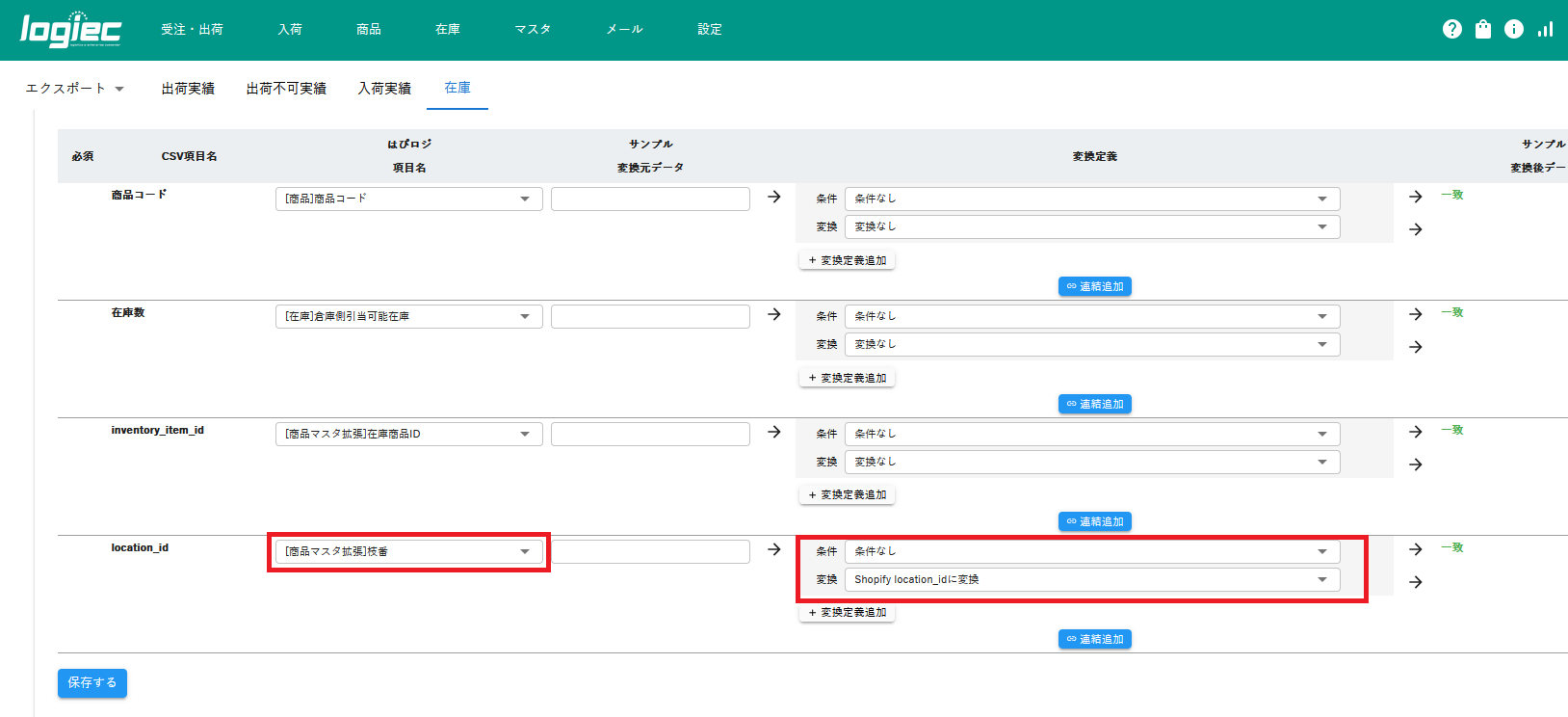The width and height of the screenshot is (1568, 717).
Task: Switch to the 出荷実績 tab
Action: [188, 89]
